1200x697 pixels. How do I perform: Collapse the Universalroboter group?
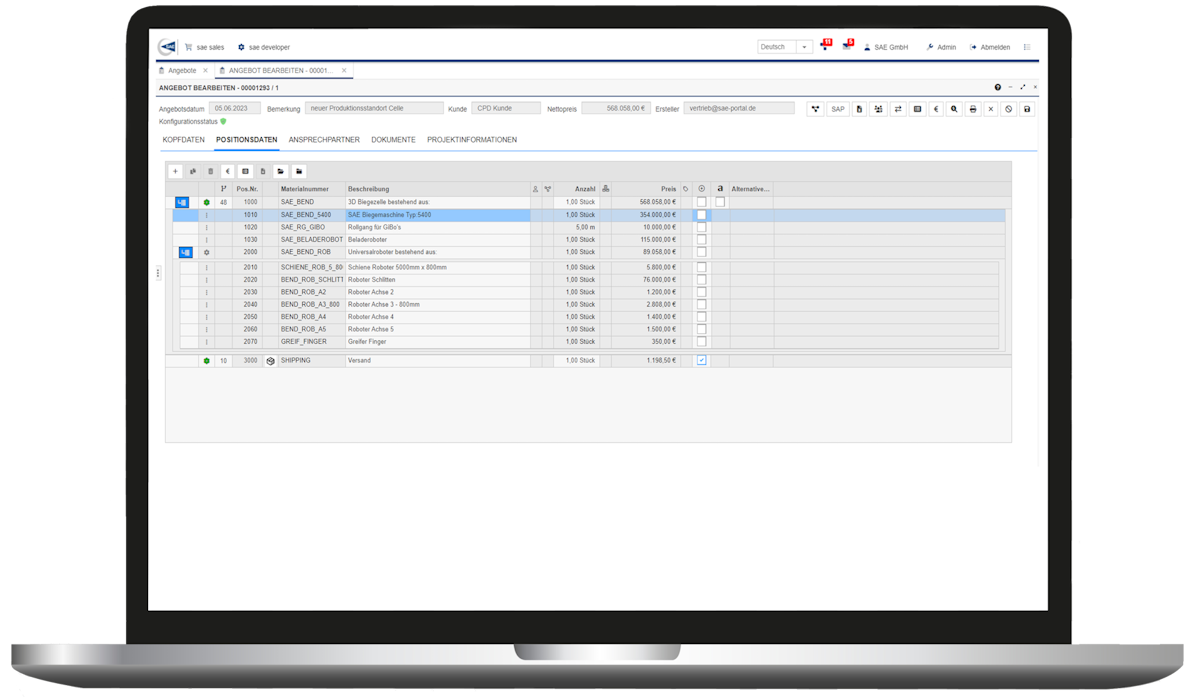point(185,251)
